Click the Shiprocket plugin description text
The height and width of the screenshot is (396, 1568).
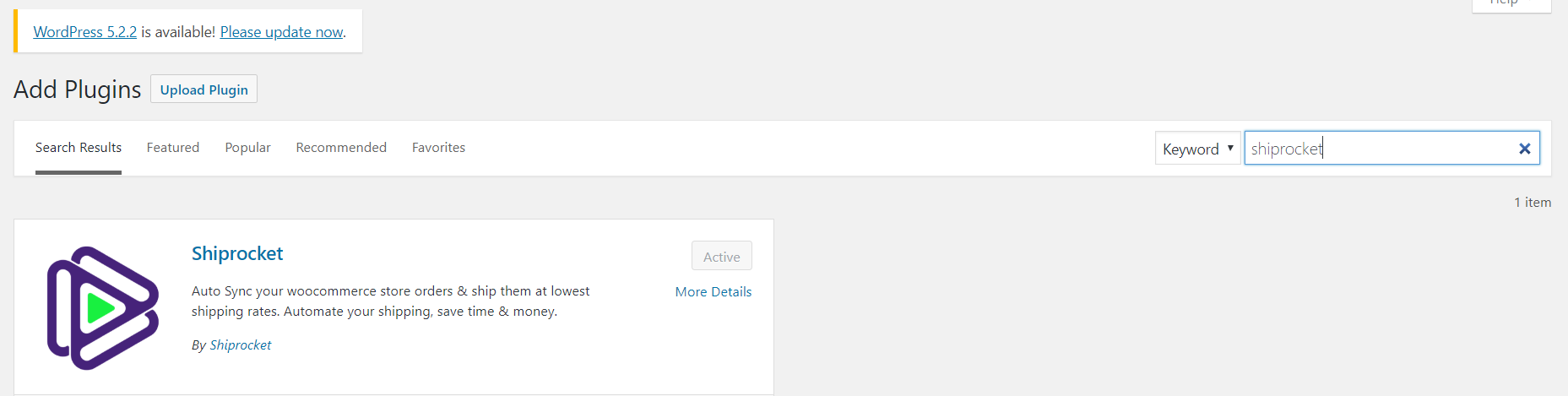[x=391, y=301]
